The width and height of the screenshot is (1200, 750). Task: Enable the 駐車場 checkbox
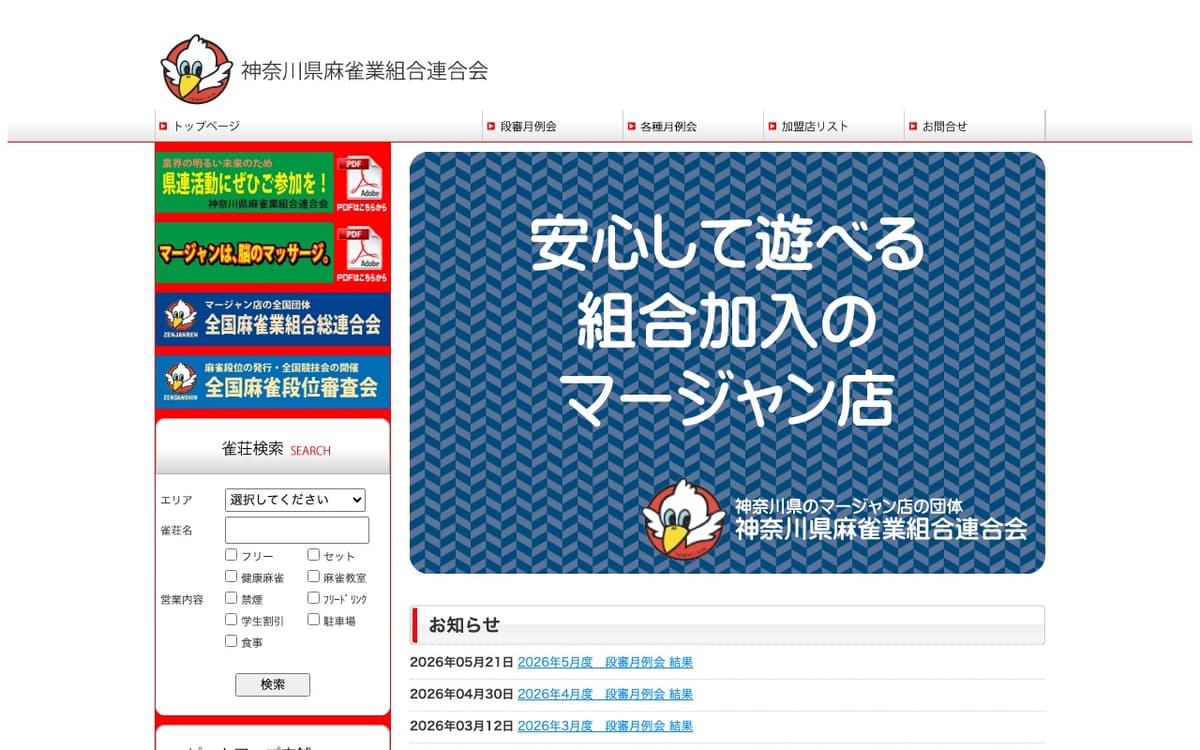(313, 619)
